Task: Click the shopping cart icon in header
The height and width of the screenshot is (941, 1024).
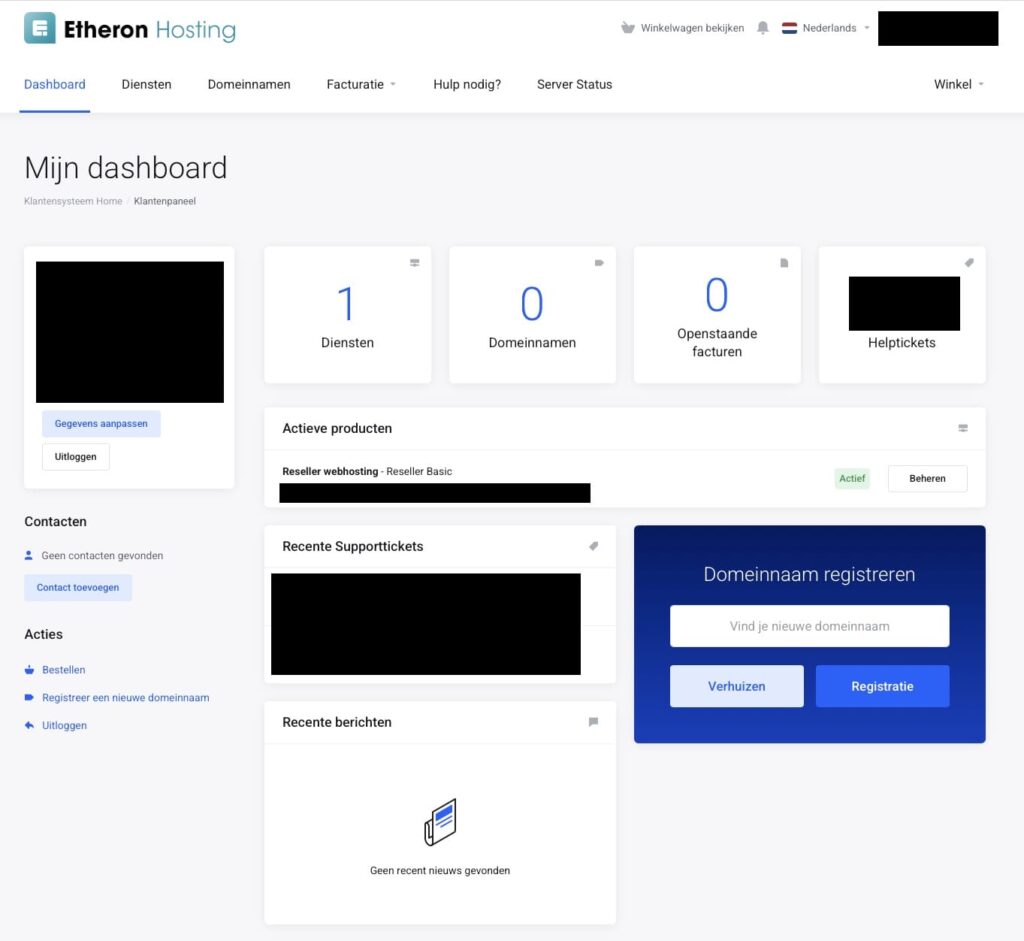Action: tap(628, 27)
